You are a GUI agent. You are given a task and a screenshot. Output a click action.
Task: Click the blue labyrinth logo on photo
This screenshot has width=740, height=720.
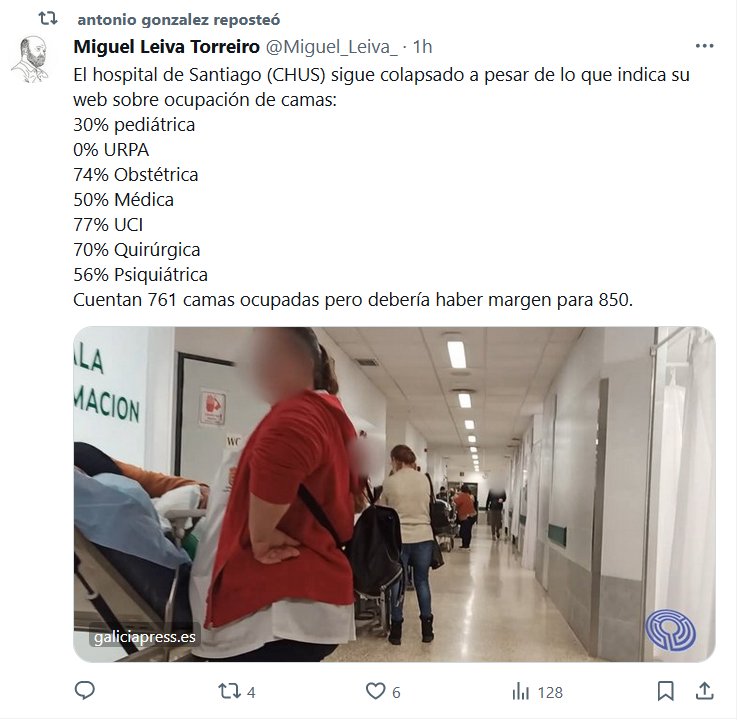[x=671, y=631]
